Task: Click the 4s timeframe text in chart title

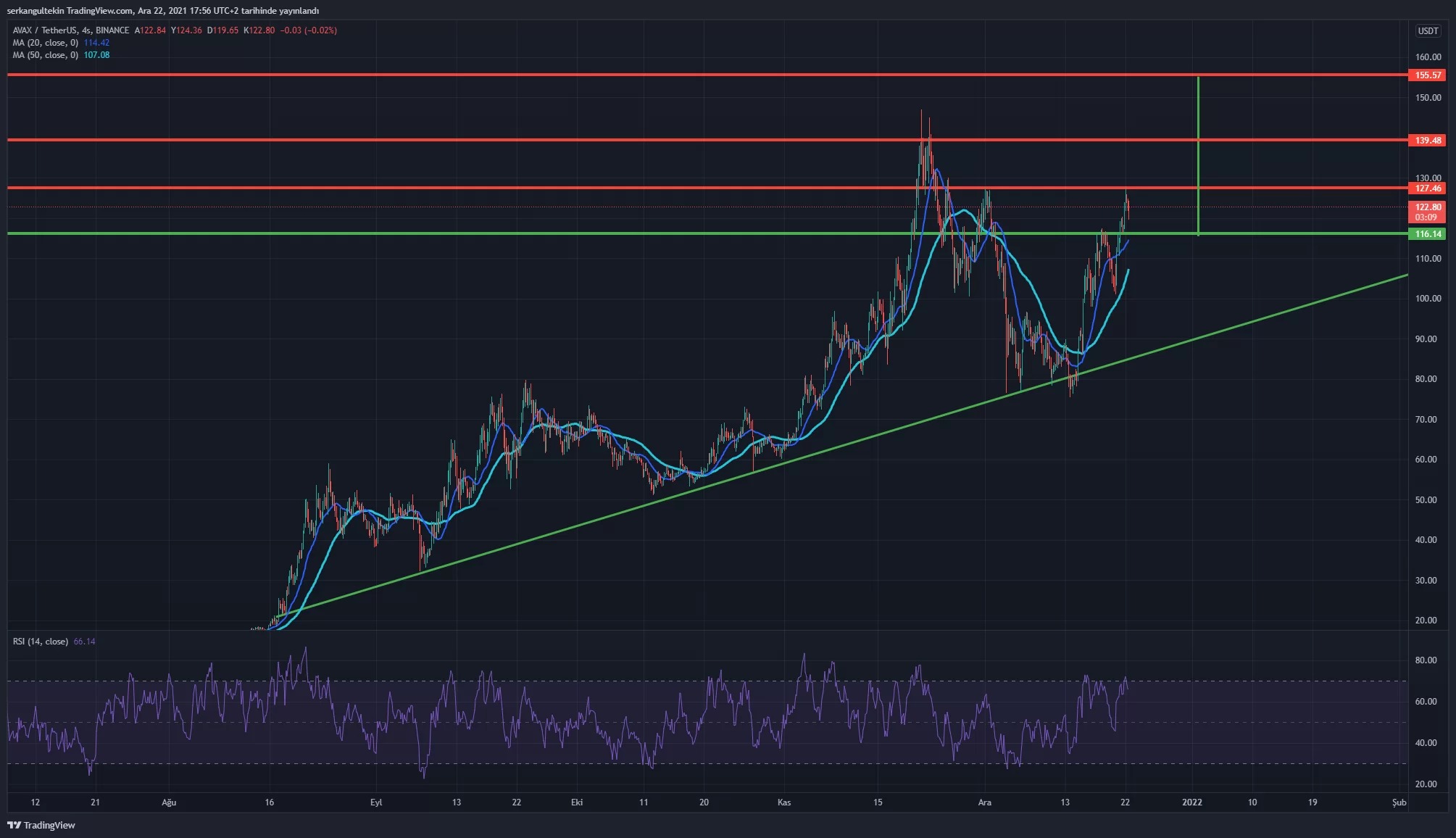Action: [86, 30]
